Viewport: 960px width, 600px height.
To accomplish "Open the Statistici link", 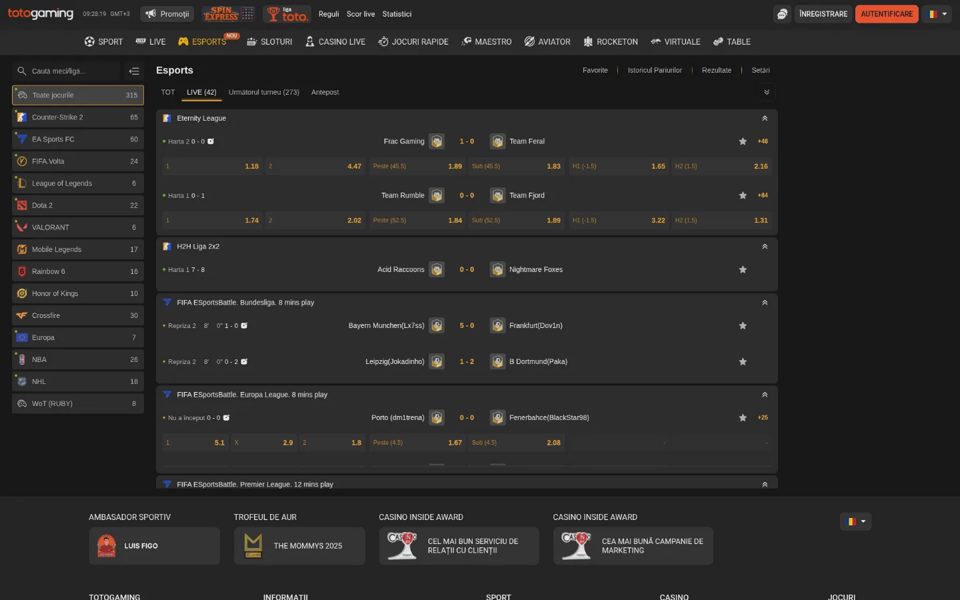I will coord(397,14).
